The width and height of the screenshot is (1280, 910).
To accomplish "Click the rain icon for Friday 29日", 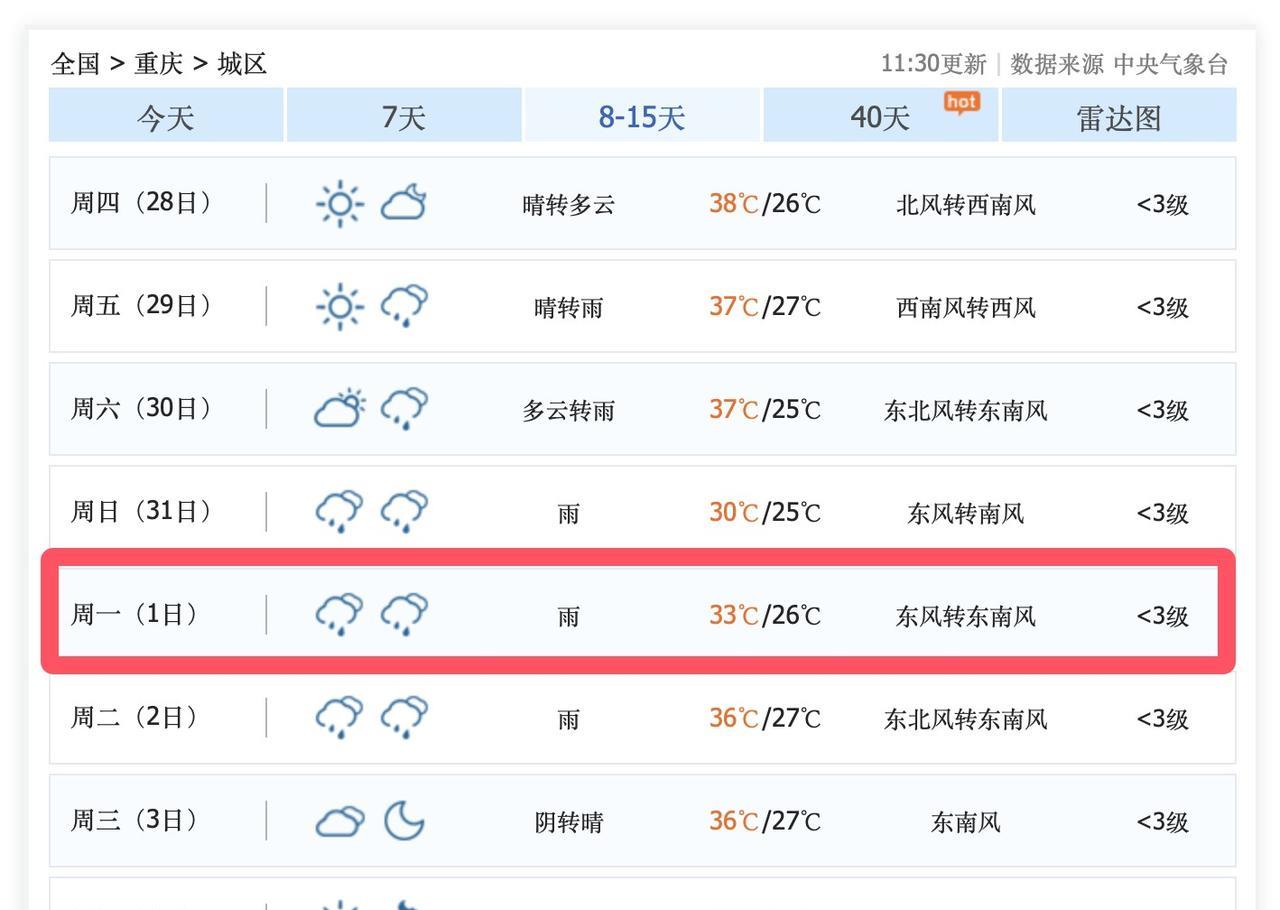I will pos(404,306).
